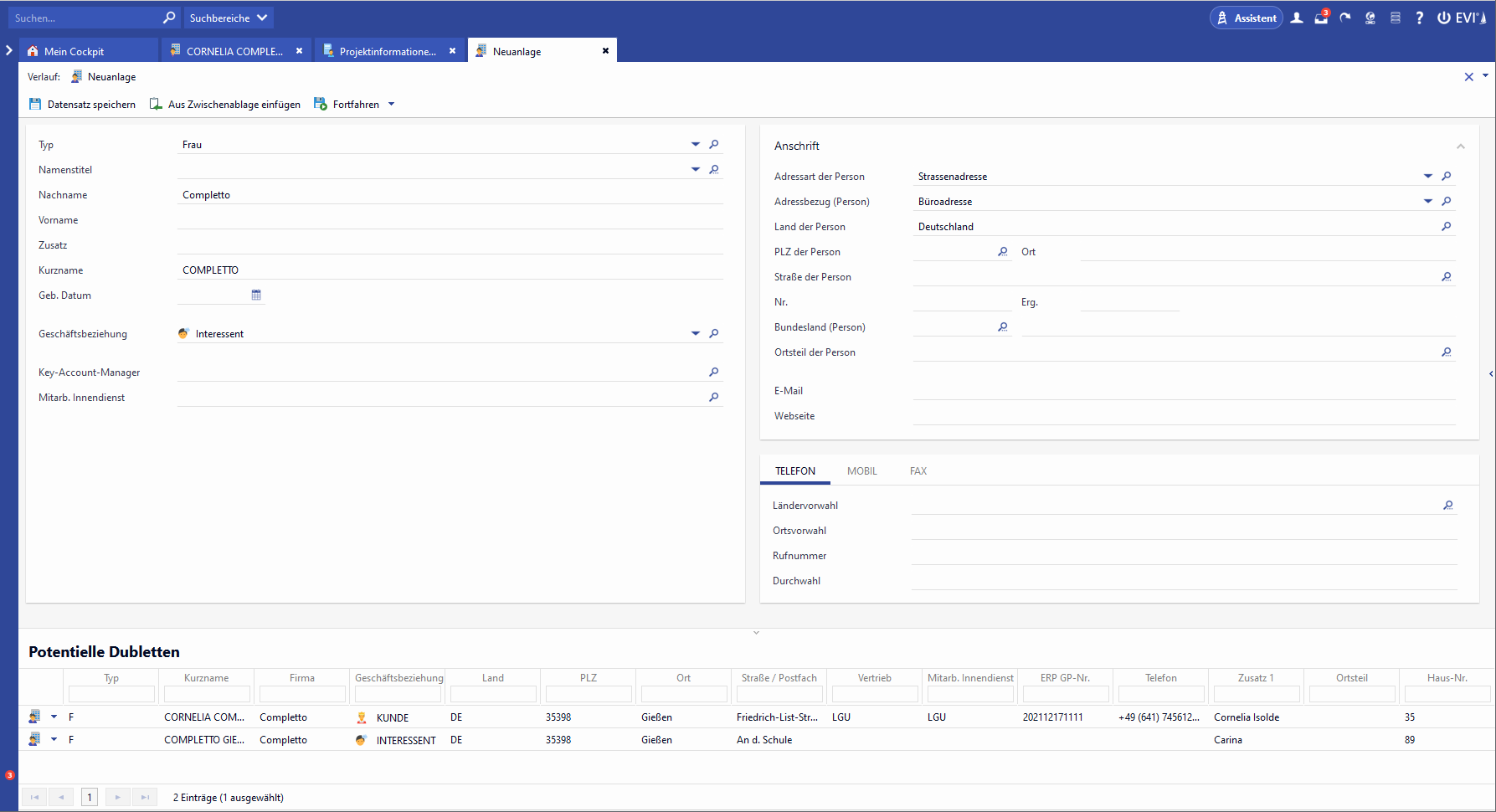Open the Fortfahren dropdown arrow
Image resolution: width=1496 pixels, height=812 pixels.
(x=391, y=105)
